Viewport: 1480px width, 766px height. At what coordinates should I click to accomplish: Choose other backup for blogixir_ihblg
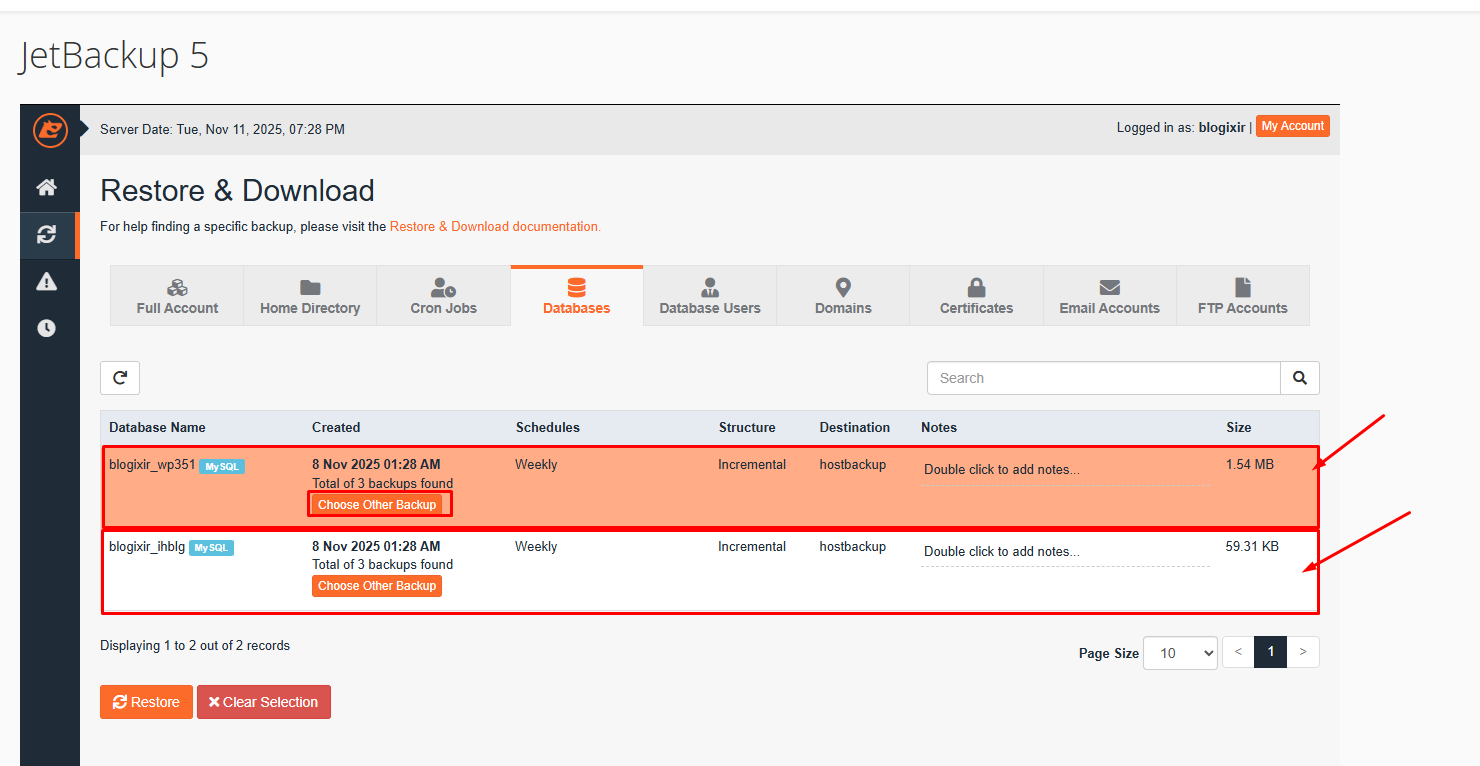(x=377, y=586)
